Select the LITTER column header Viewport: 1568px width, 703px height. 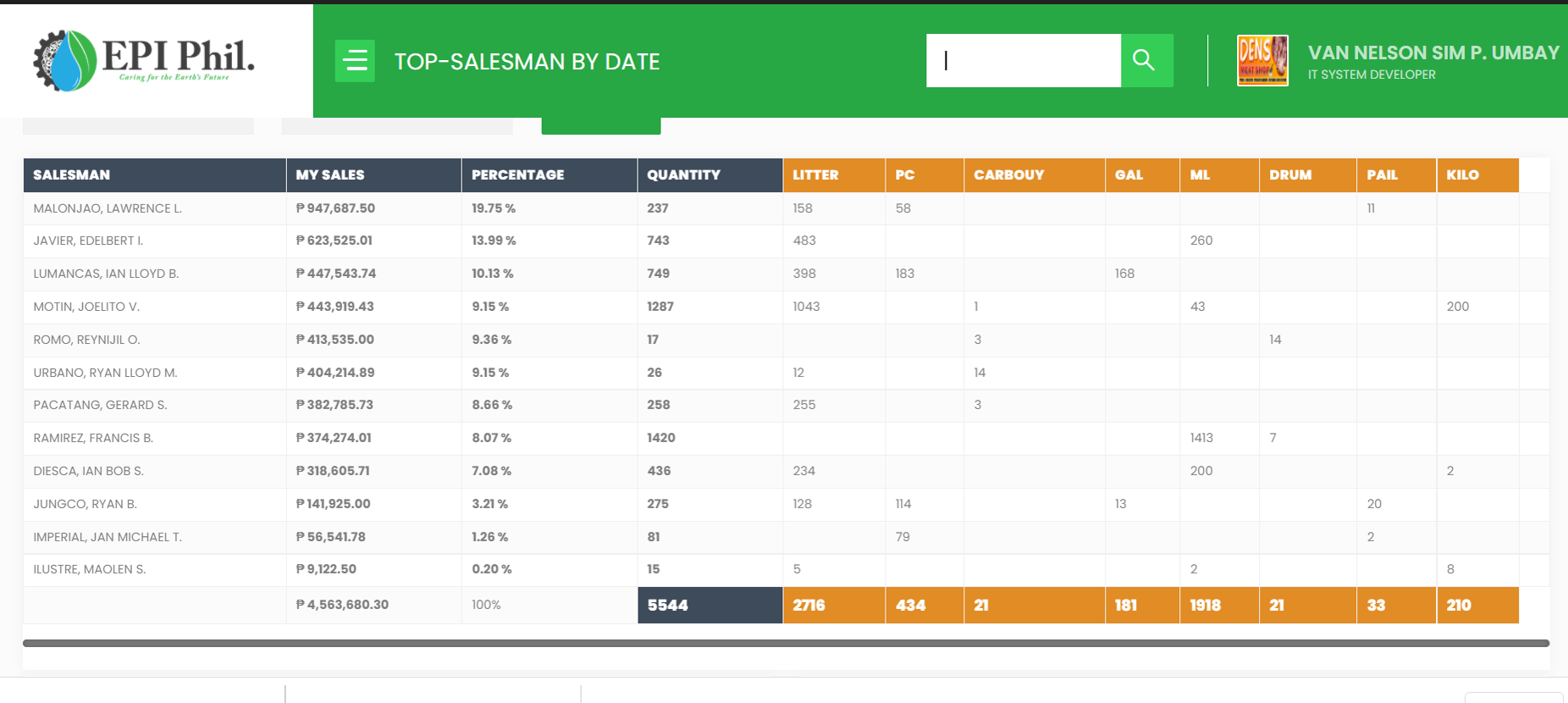(834, 174)
